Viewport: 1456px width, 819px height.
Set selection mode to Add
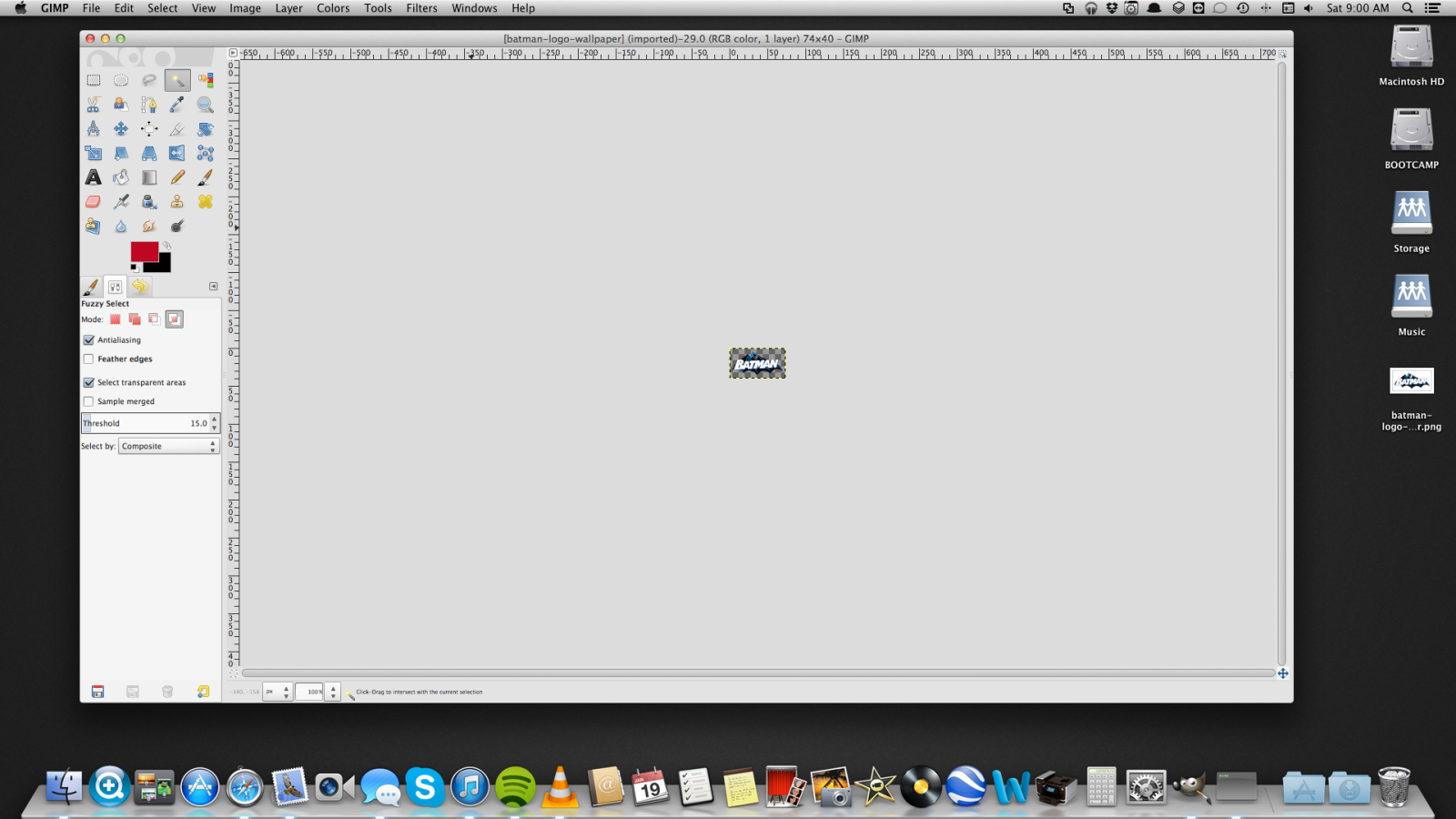click(x=135, y=319)
